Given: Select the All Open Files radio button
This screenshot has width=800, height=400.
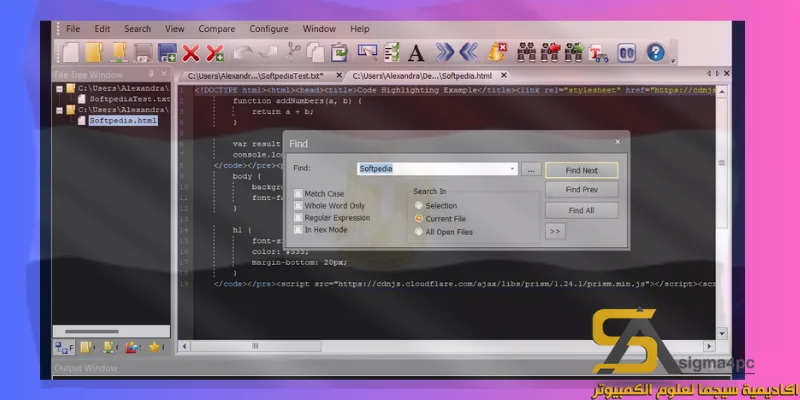Looking at the screenshot, I should point(419,232).
